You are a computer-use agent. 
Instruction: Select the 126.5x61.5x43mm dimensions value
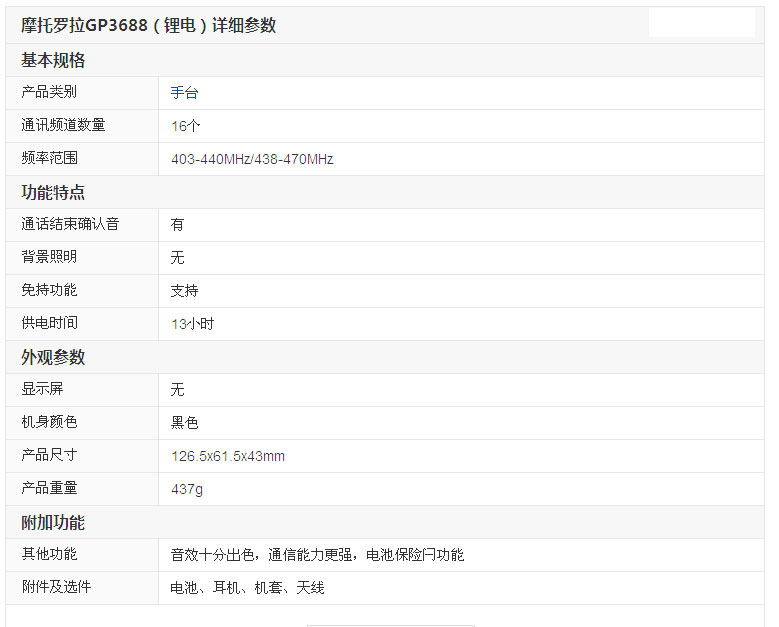tap(228, 456)
